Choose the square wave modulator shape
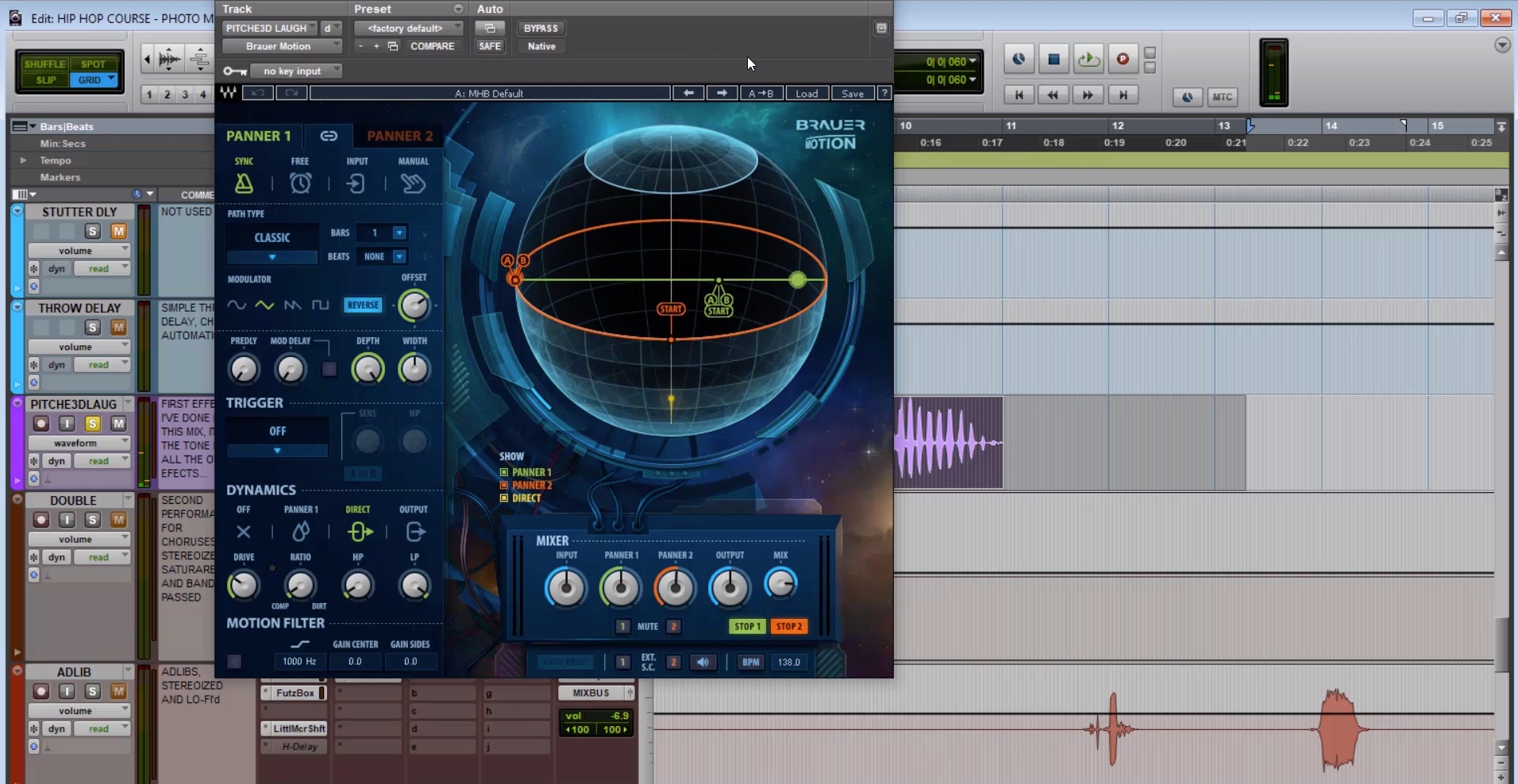The width and height of the screenshot is (1518, 784). (320, 305)
